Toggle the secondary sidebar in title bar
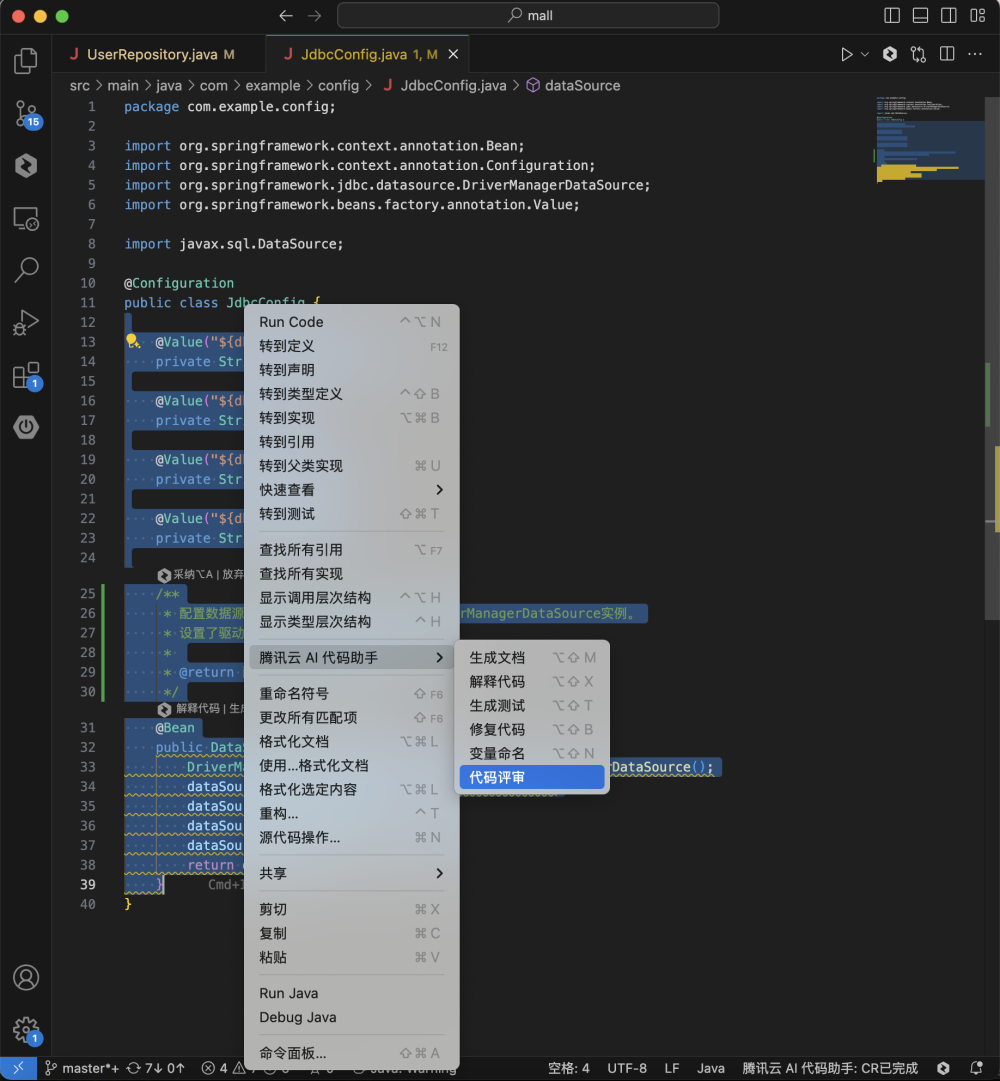This screenshot has height=1081, width=1000. (x=949, y=15)
